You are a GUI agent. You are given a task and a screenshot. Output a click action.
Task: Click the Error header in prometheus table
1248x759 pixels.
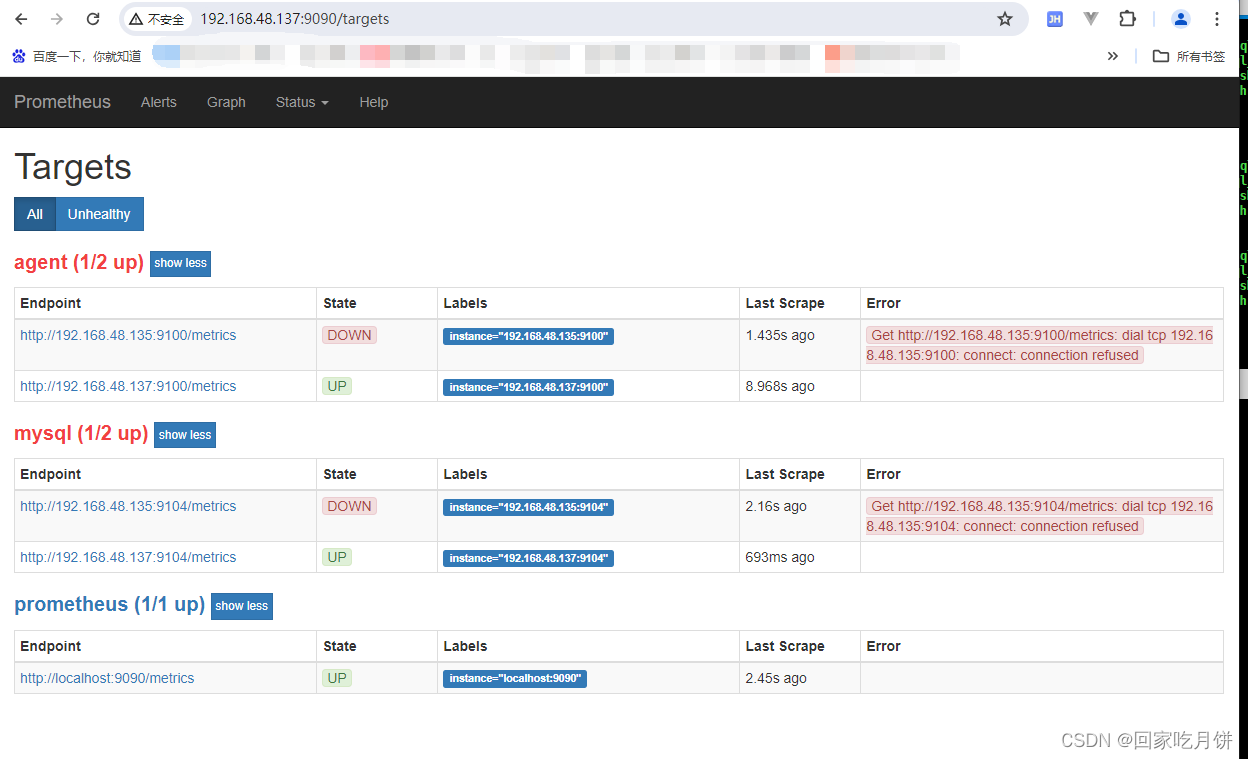pos(883,646)
